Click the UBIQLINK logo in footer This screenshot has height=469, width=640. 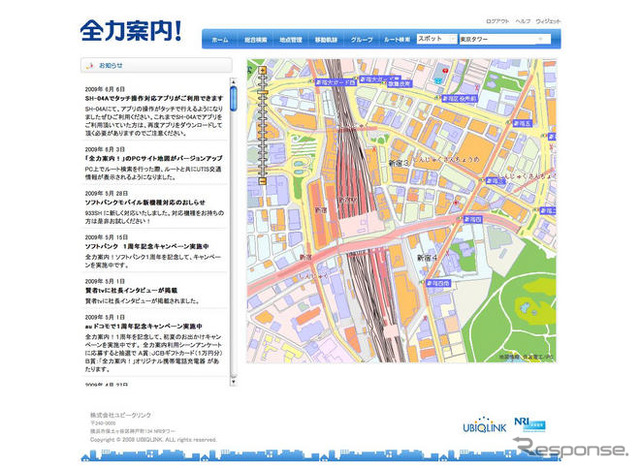pos(484,425)
